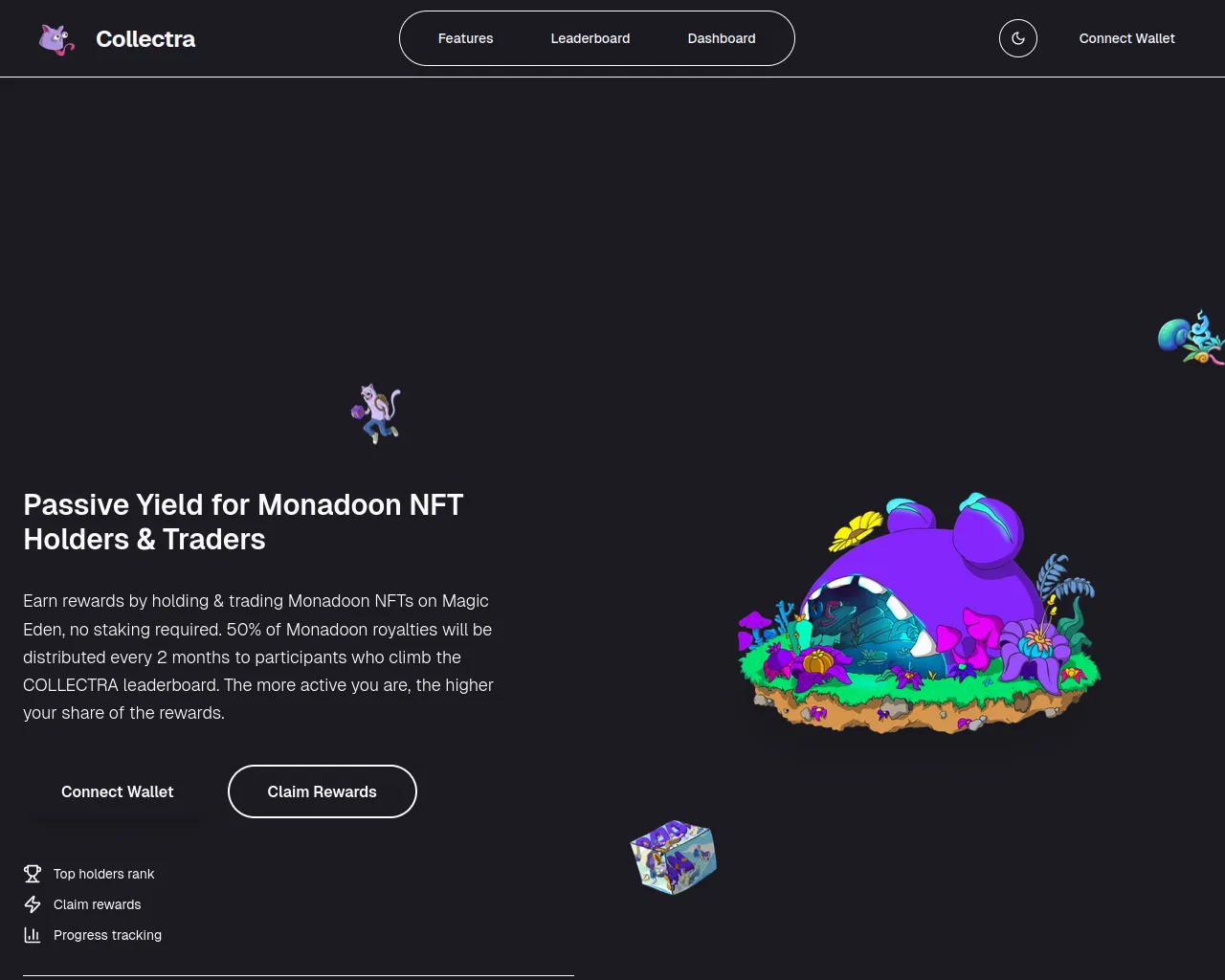
Task: Toggle dark mode with the moon button
Action: pos(1018,38)
